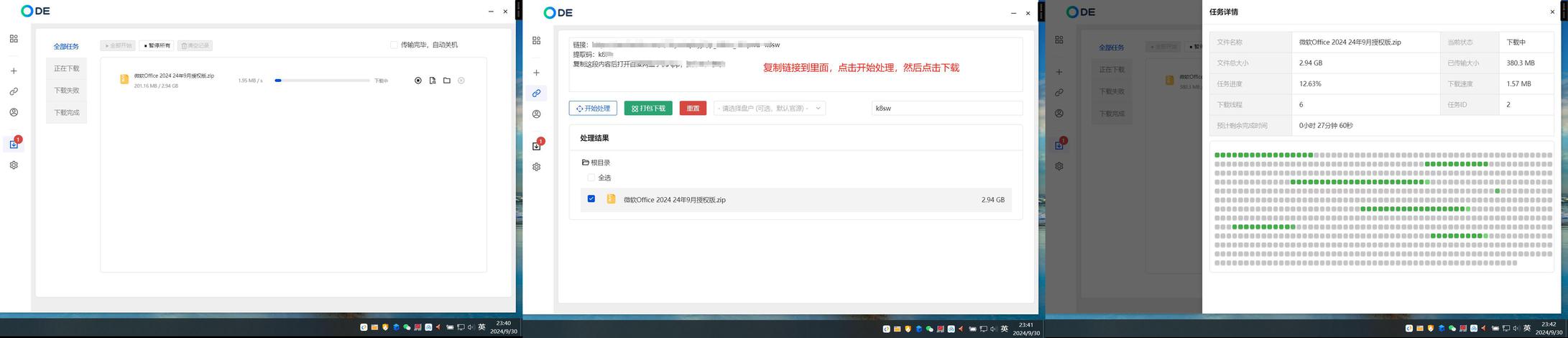Click the red 重置 button
The width and height of the screenshot is (1568, 338).
(693, 108)
